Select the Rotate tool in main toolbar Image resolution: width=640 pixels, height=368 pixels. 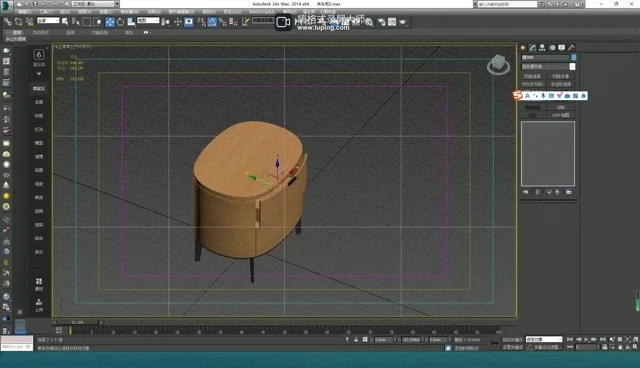coord(120,22)
